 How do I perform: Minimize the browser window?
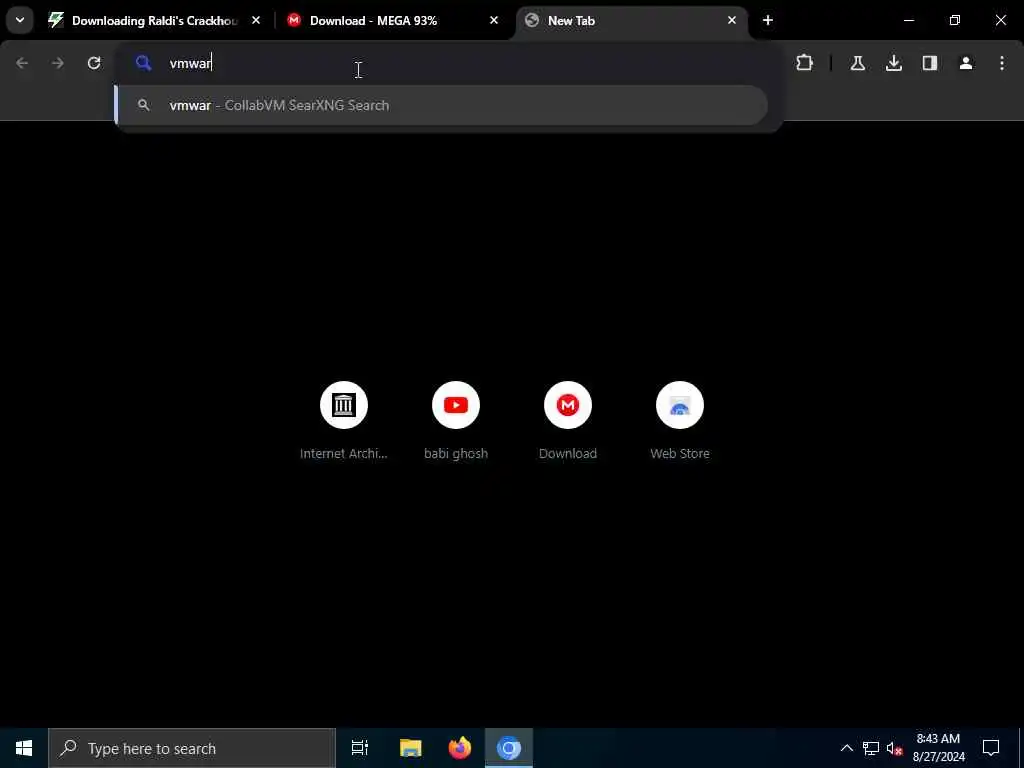pyautogui.click(x=908, y=21)
